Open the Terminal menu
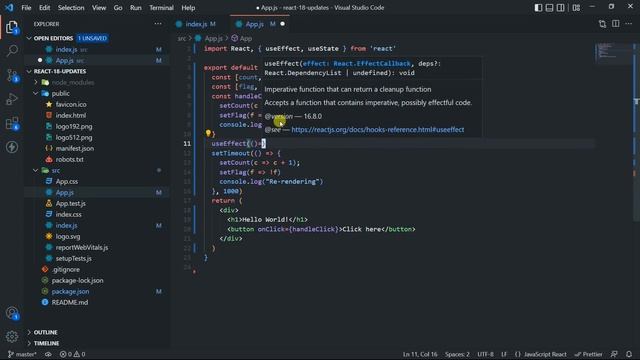This screenshot has height=360, width=640. click(161, 7)
